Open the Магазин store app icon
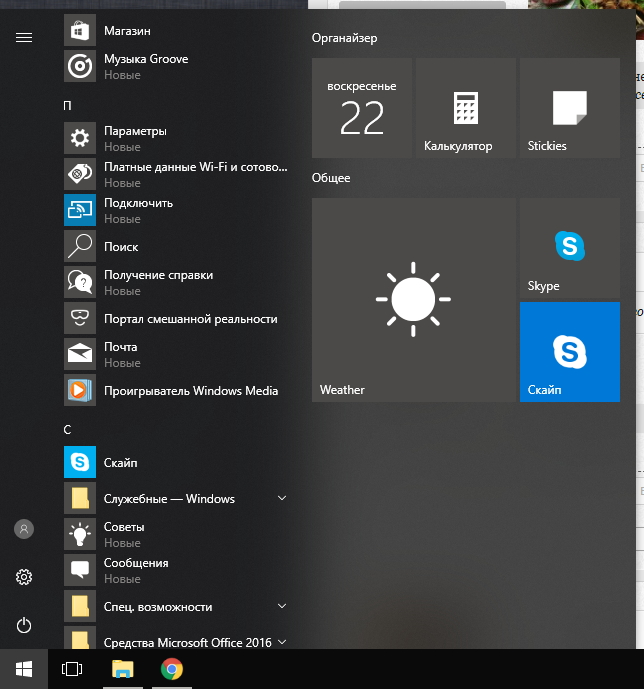This screenshot has height=689, width=644. click(x=80, y=30)
